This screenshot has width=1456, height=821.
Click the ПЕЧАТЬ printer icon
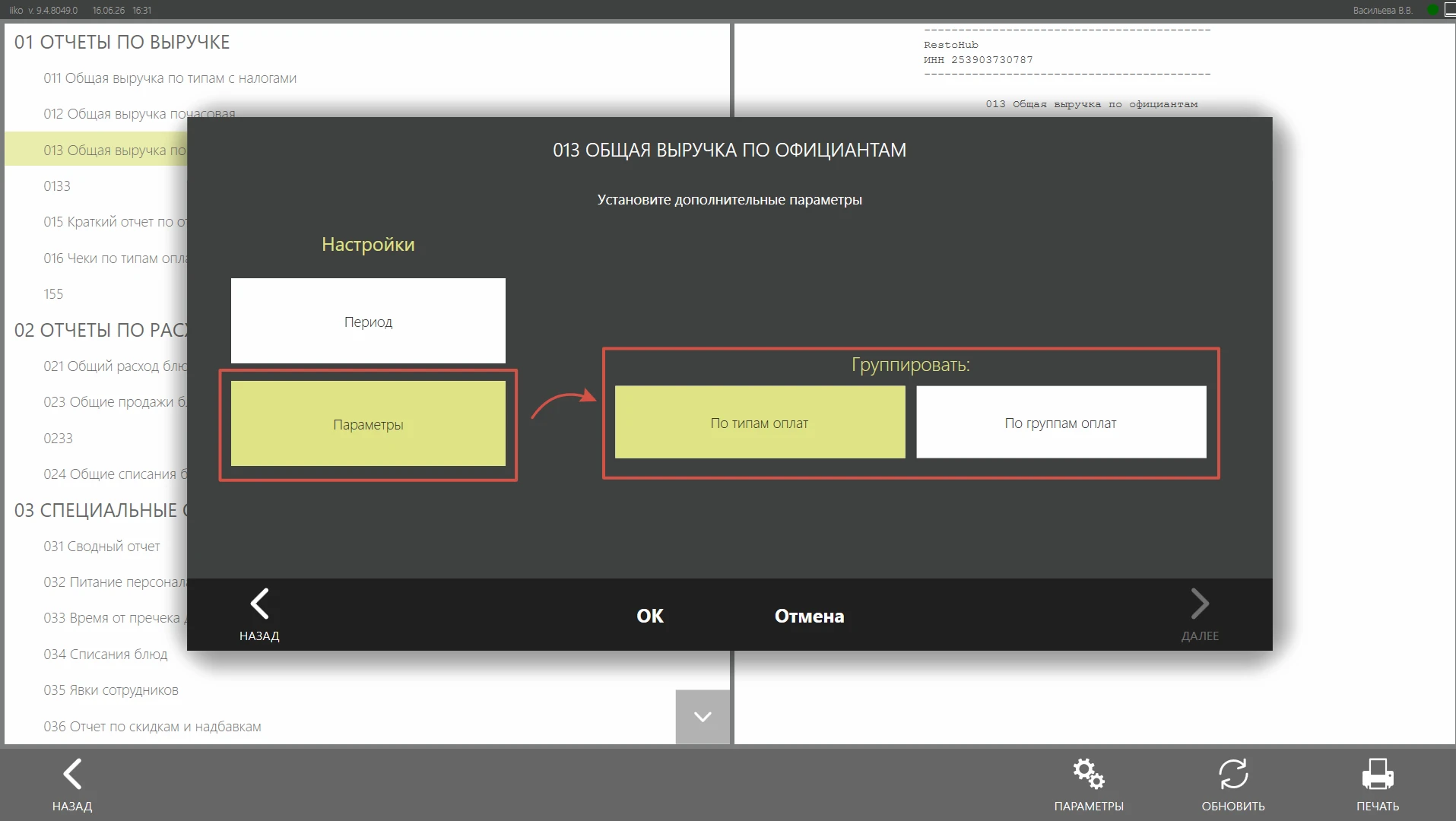click(1378, 774)
